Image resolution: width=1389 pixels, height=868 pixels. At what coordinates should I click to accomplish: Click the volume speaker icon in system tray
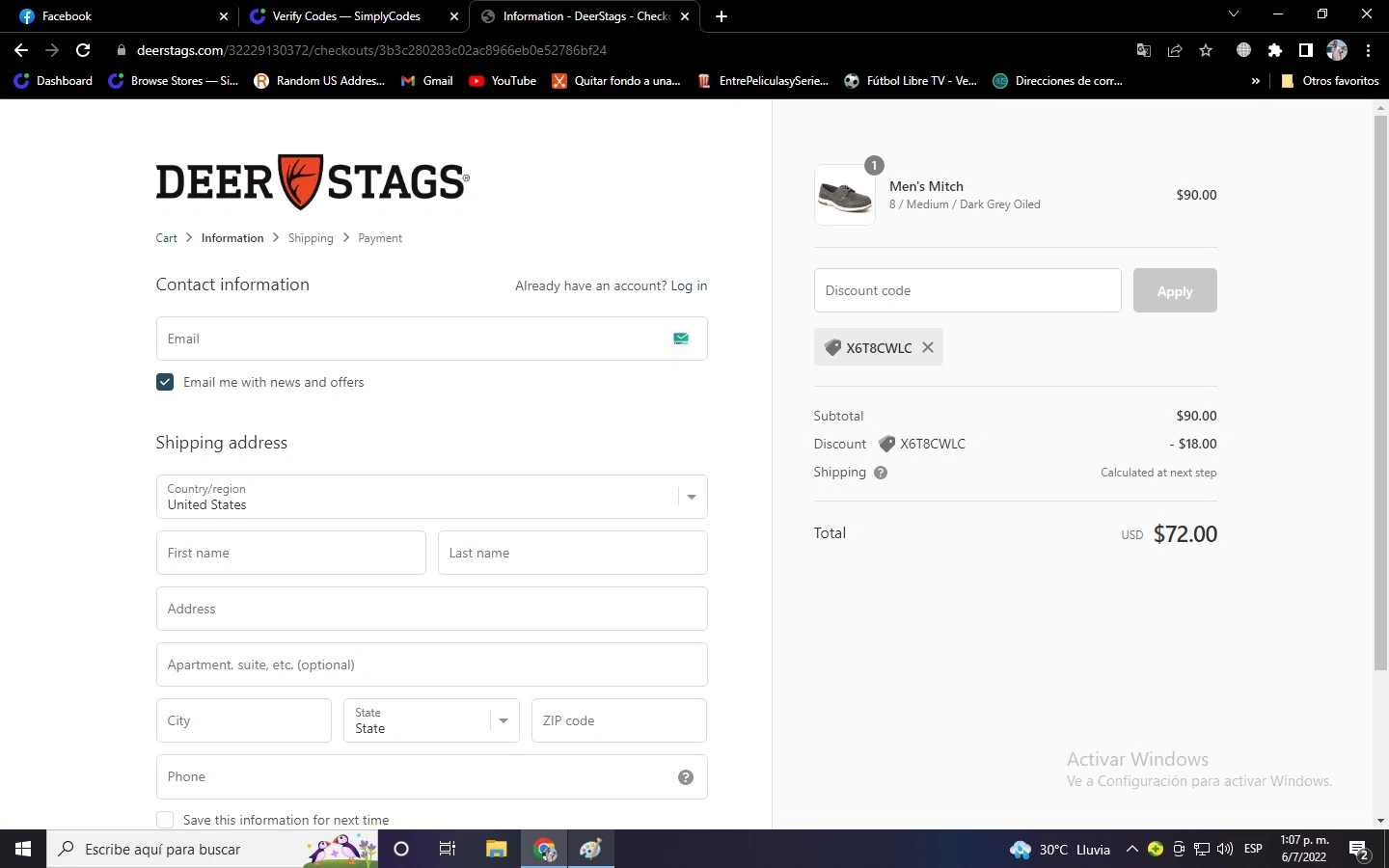pyautogui.click(x=1225, y=850)
